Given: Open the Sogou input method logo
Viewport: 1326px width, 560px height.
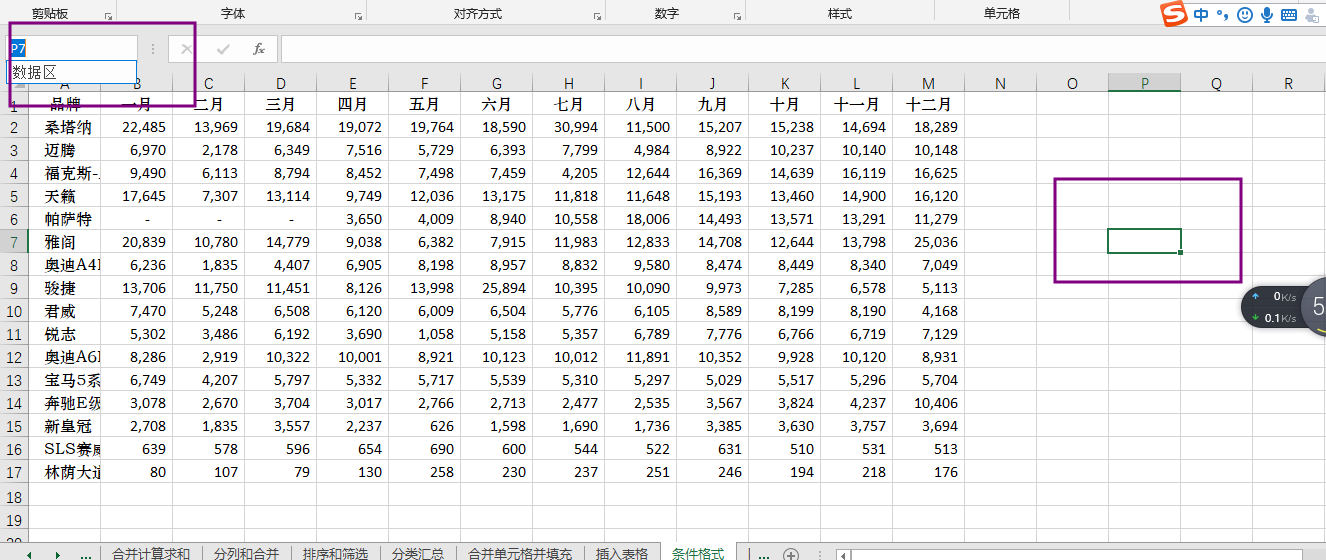Looking at the screenshot, I should [x=1173, y=14].
